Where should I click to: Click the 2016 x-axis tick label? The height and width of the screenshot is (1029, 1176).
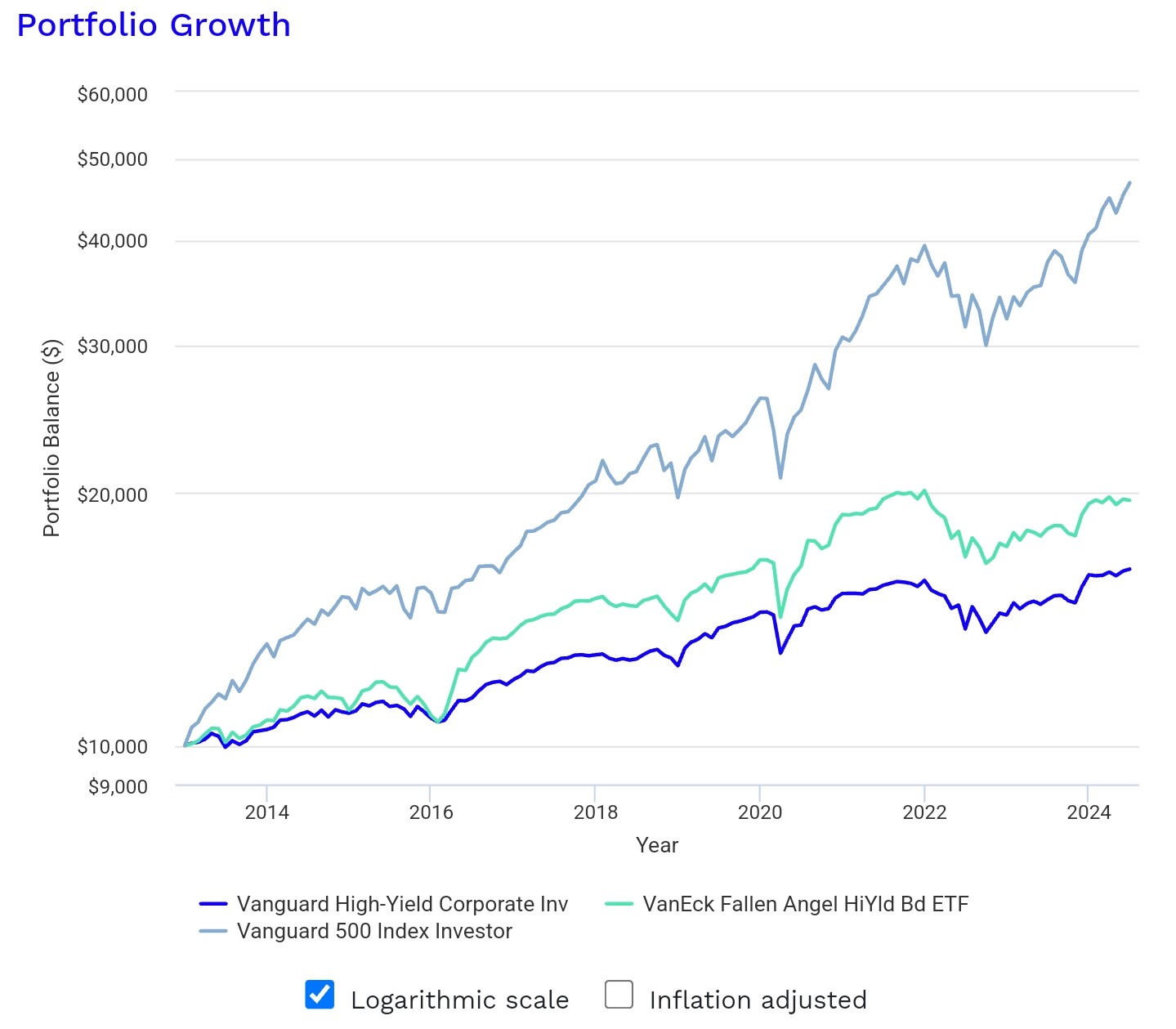[x=431, y=812]
